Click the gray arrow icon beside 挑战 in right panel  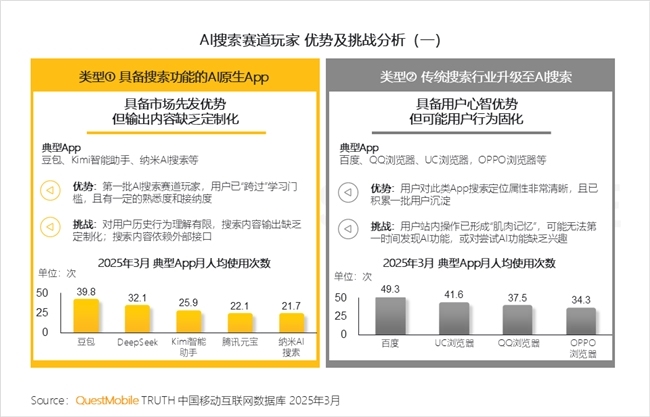(348, 229)
